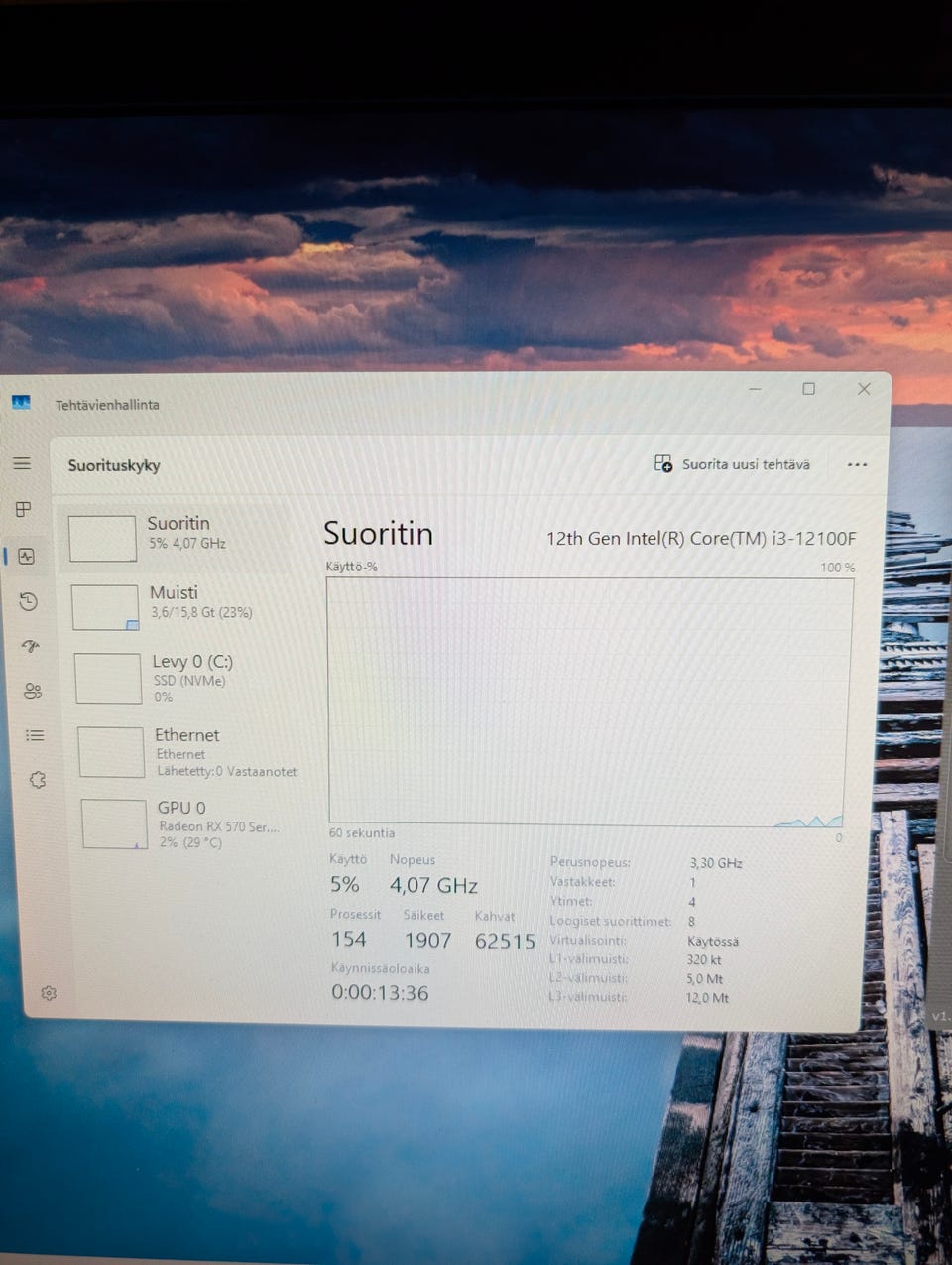Image resolution: width=952 pixels, height=1265 pixels.
Task: Click the 3,6/15,8 Gt (23%) memory text
Action: [x=201, y=613]
